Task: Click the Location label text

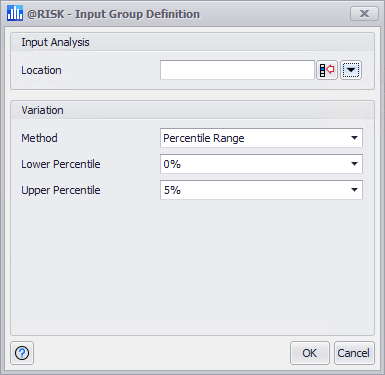Action: (x=41, y=70)
